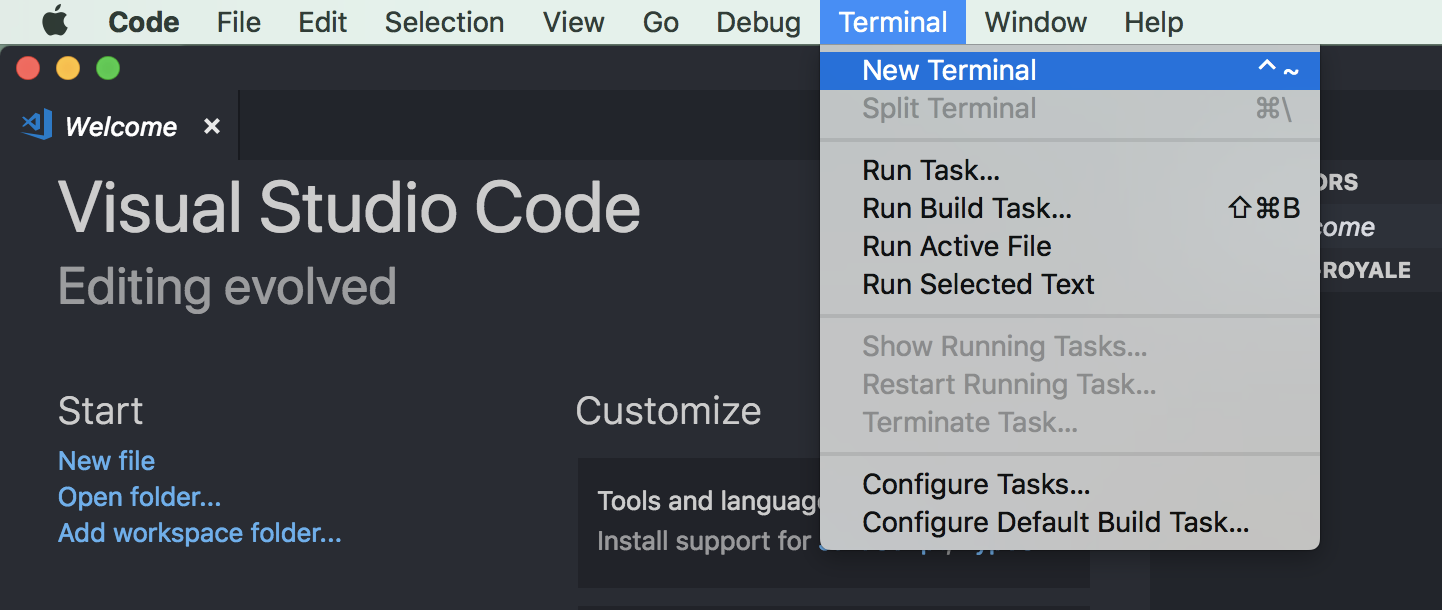1442x610 pixels.
Task: Choose Run Selected Text
Action: pyautogui.click(x=1070, y=284)
